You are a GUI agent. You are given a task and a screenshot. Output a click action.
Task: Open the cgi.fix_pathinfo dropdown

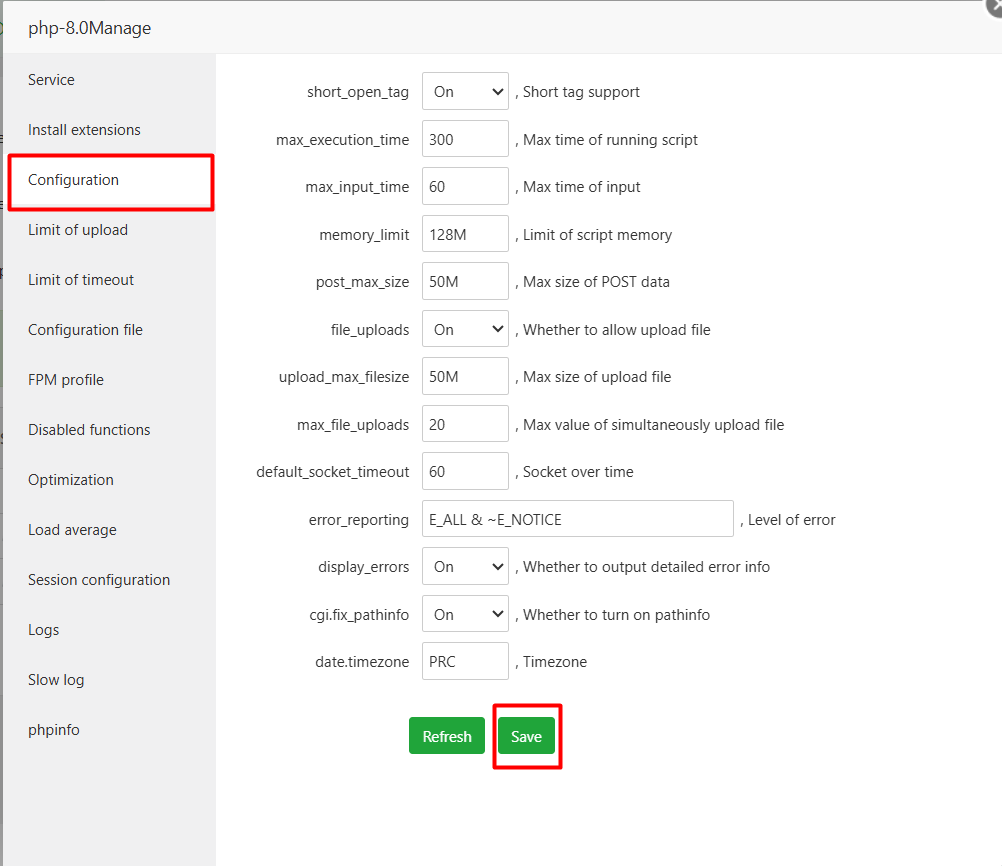pyautogui.click(x=465, y=613)
